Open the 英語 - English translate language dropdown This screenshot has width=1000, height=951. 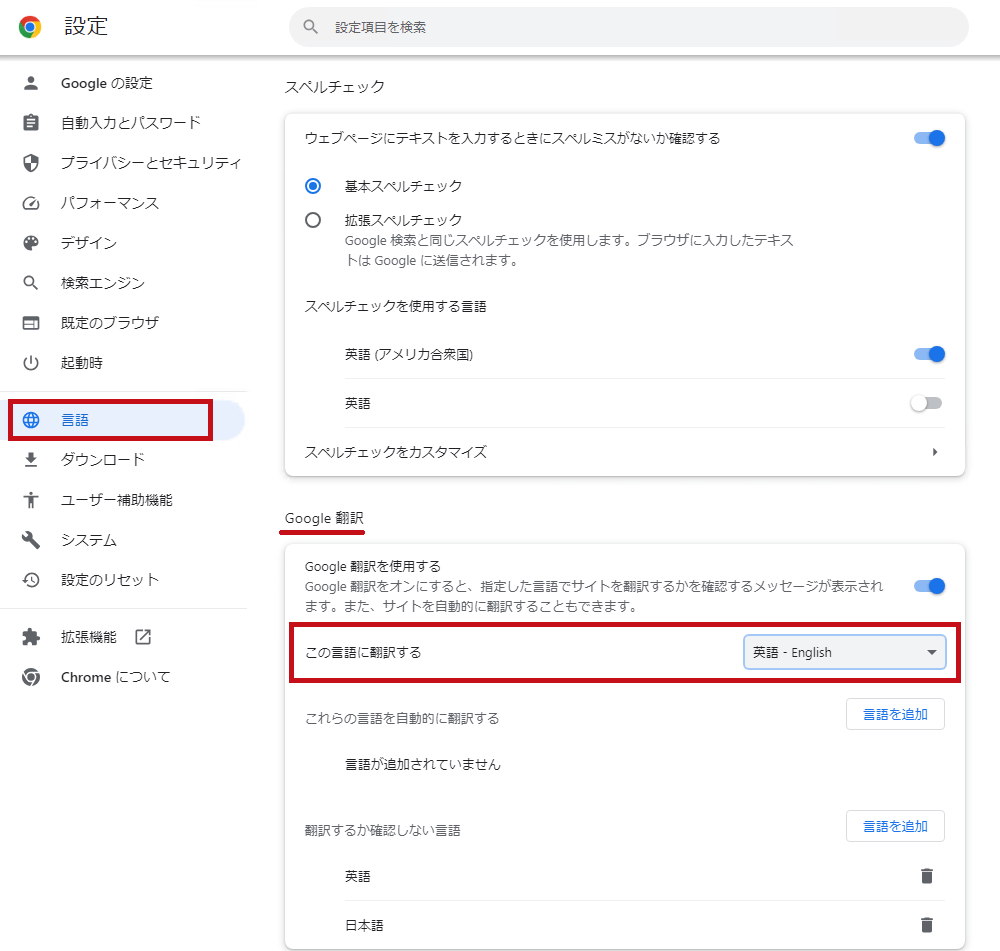pyautogui.click(x=844, y=652)
